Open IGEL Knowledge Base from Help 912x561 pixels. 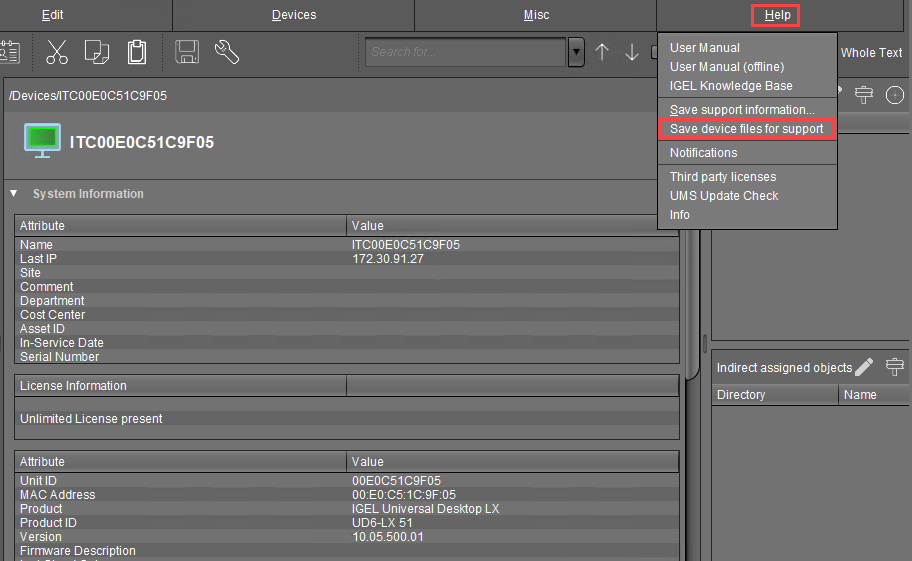pyautogui.click(x=731, y=86)
